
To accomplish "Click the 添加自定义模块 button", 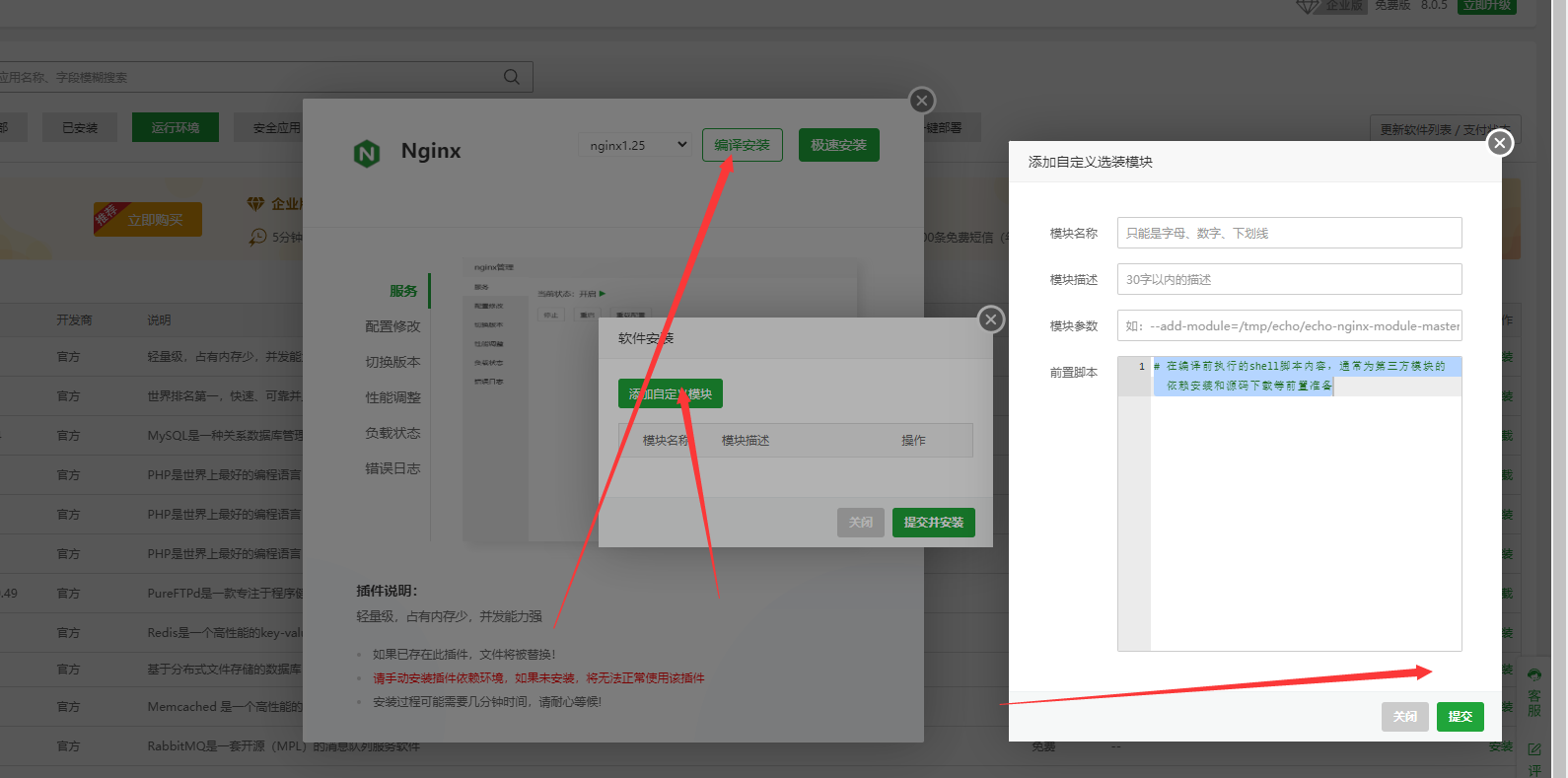I will click(x=671, y=393).
